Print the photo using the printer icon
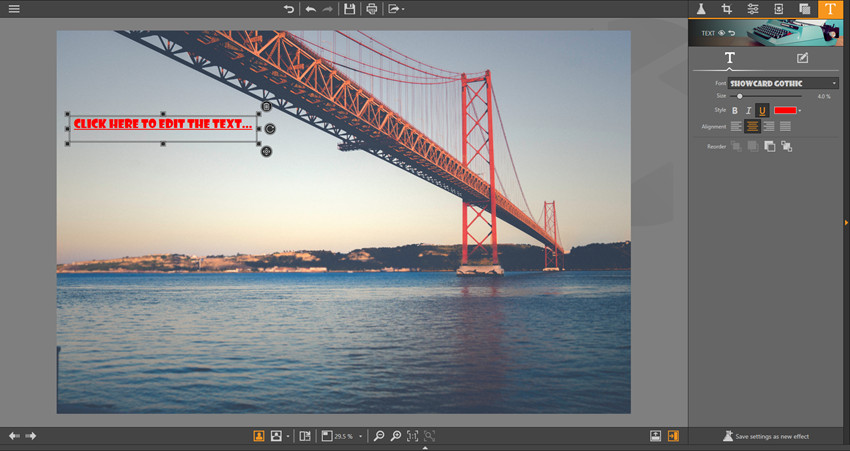The width and height of the screenshot is (850, 451). pyautogui.click(x=371, y=9)
